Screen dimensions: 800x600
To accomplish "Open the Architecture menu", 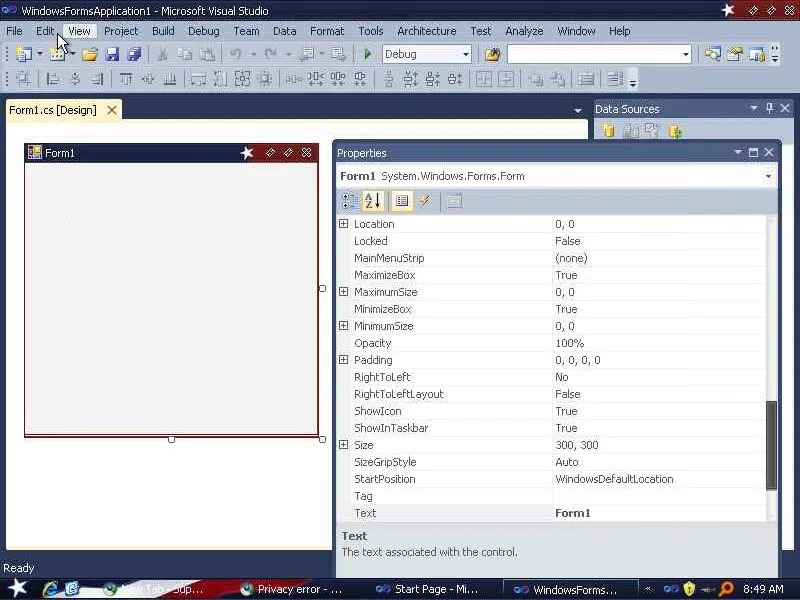I will [x=427, y=31].
